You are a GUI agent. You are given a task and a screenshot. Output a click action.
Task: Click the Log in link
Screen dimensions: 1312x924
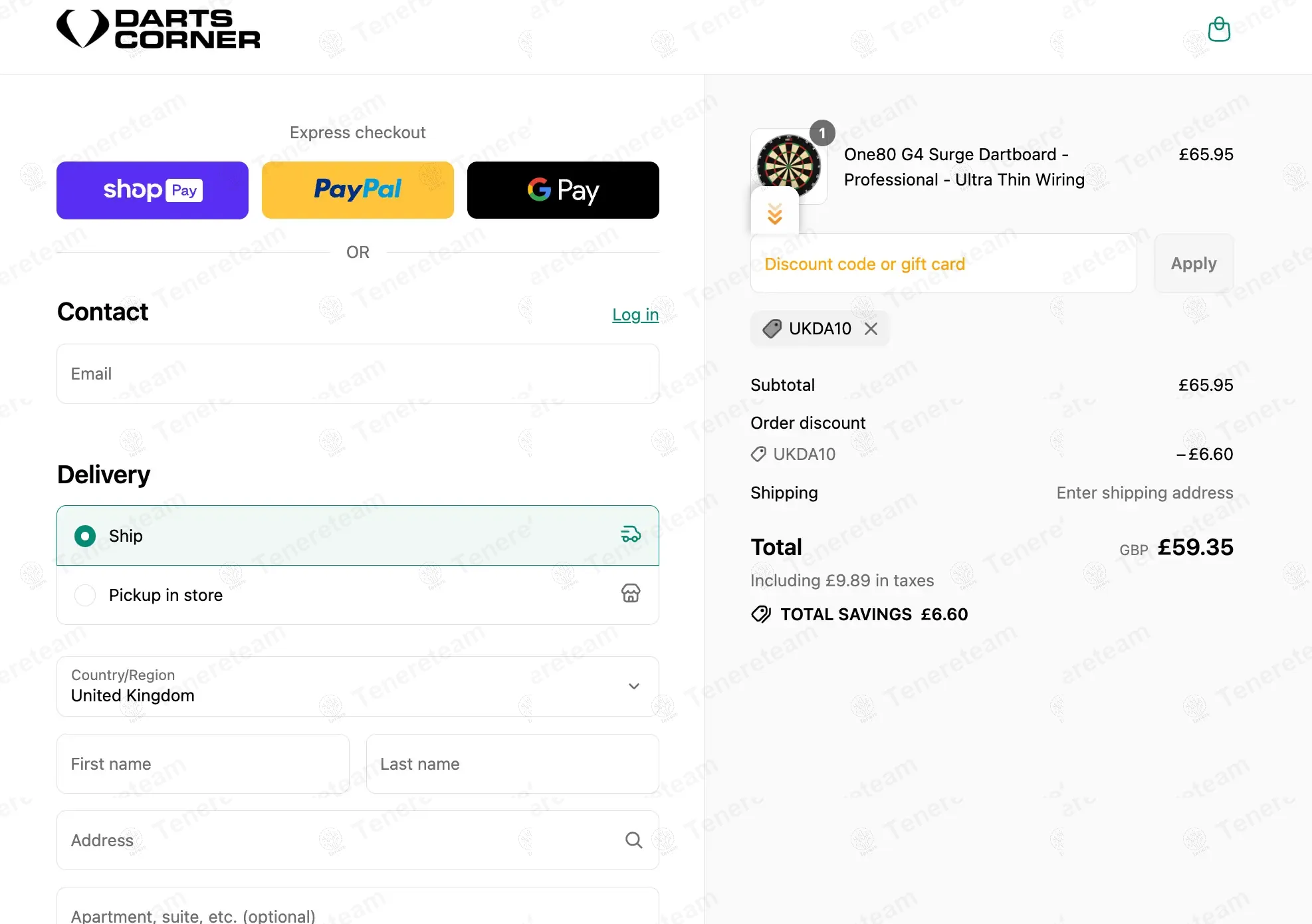(635, 314)
